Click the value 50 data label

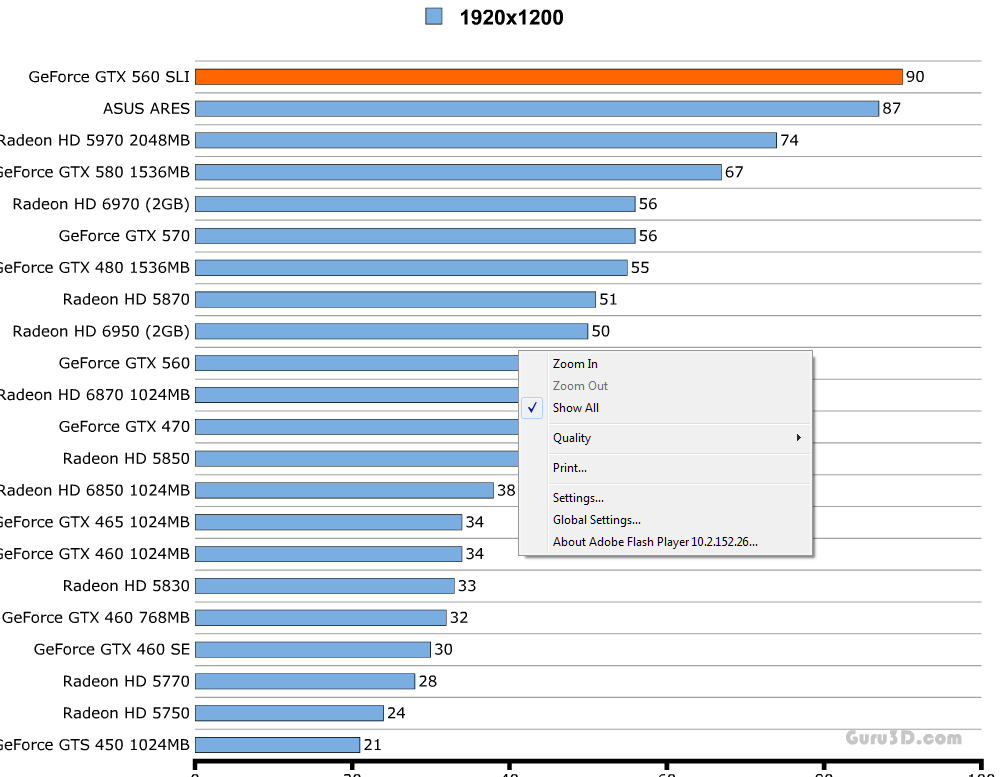coord(601,331)
